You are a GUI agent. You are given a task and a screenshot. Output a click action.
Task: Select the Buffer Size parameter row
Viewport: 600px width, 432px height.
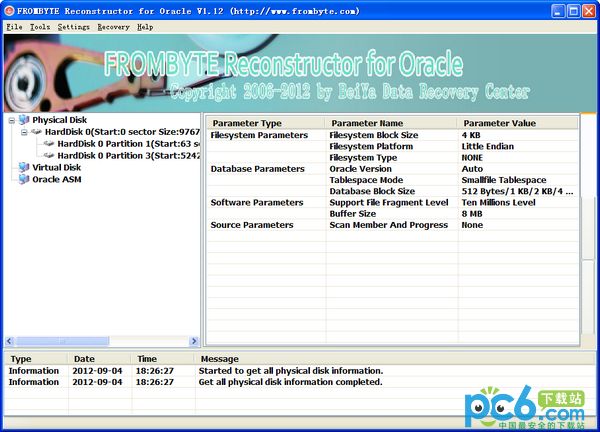pyautogui.click(x=393, y=214)
